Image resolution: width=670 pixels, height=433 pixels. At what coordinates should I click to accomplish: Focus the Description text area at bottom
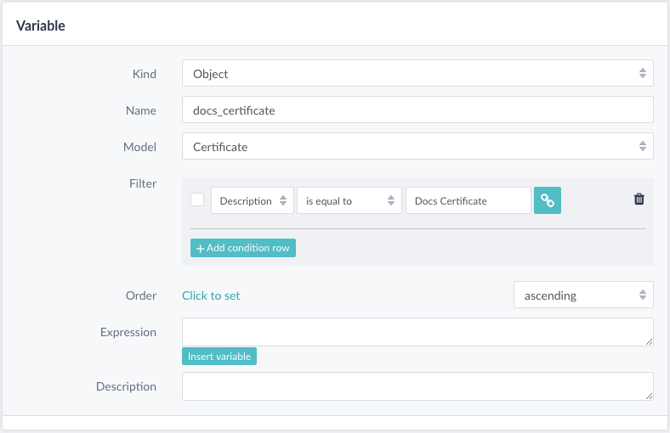417,386
